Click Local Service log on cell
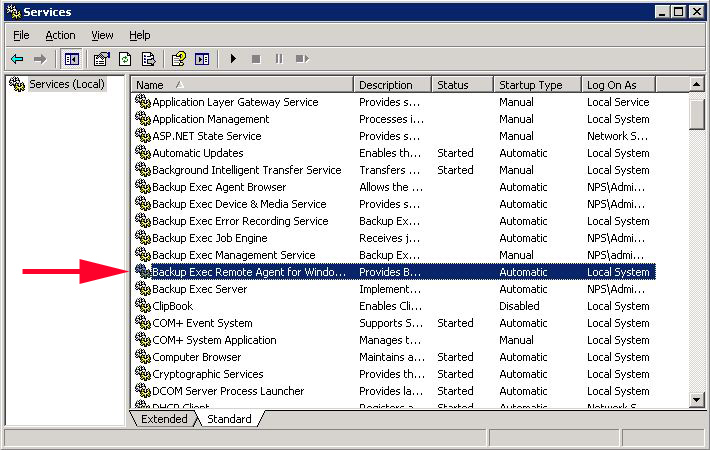The height and width of the screenshot is (450, 710). click(x=618, y=102)
